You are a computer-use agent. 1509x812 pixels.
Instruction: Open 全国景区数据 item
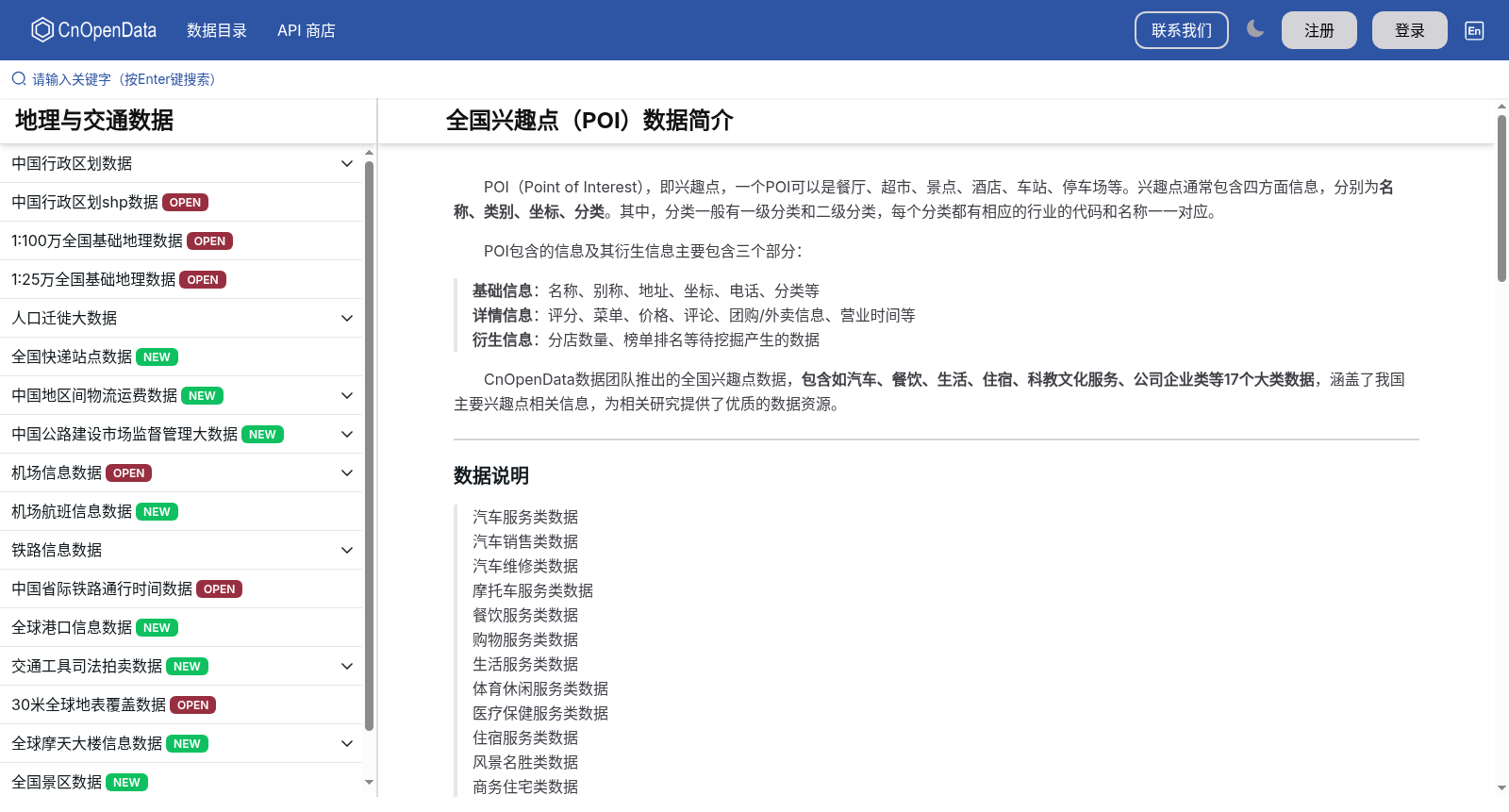click(x=181, y=782)
